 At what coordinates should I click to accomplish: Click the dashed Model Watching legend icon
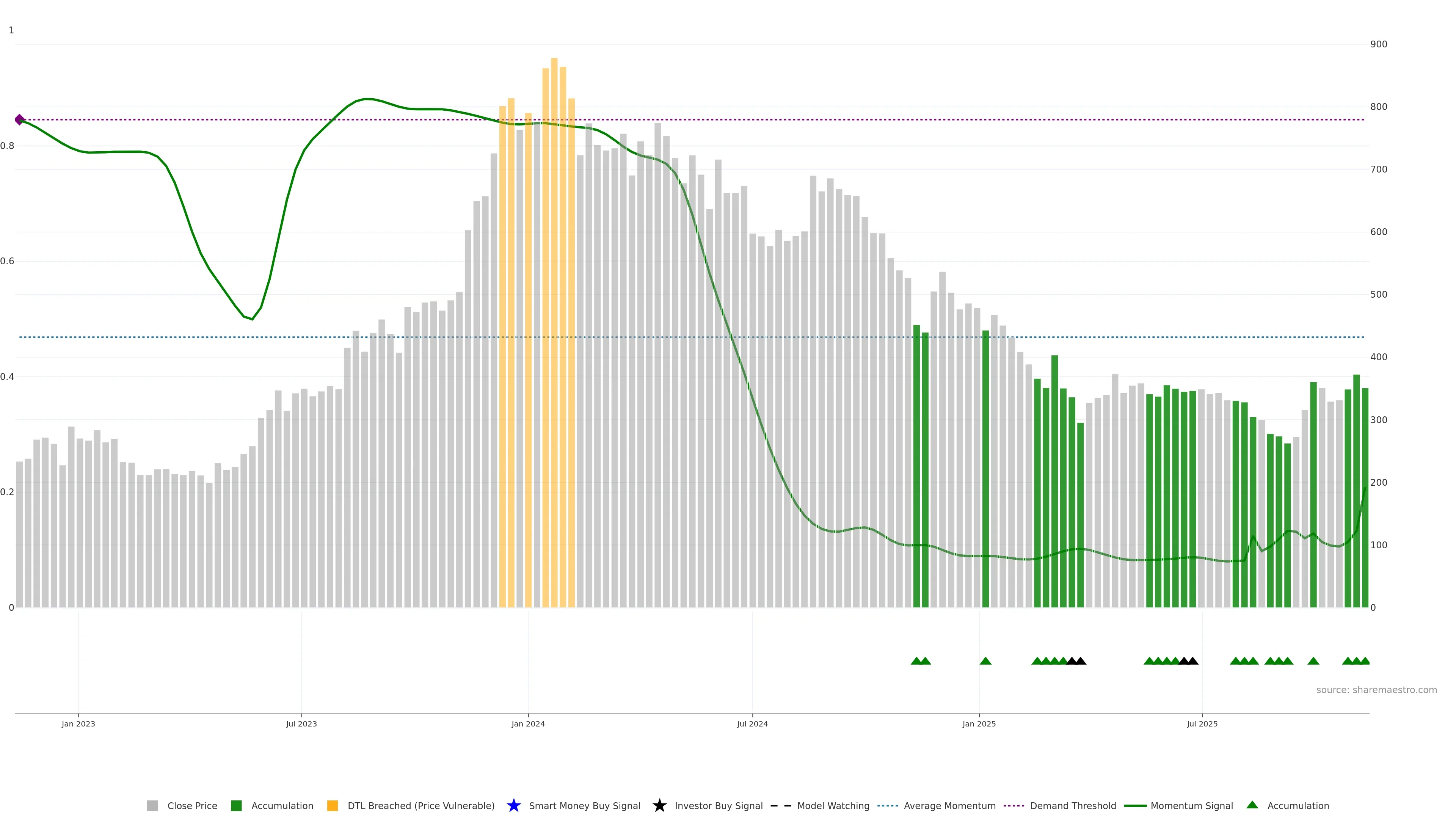[781, 805]
